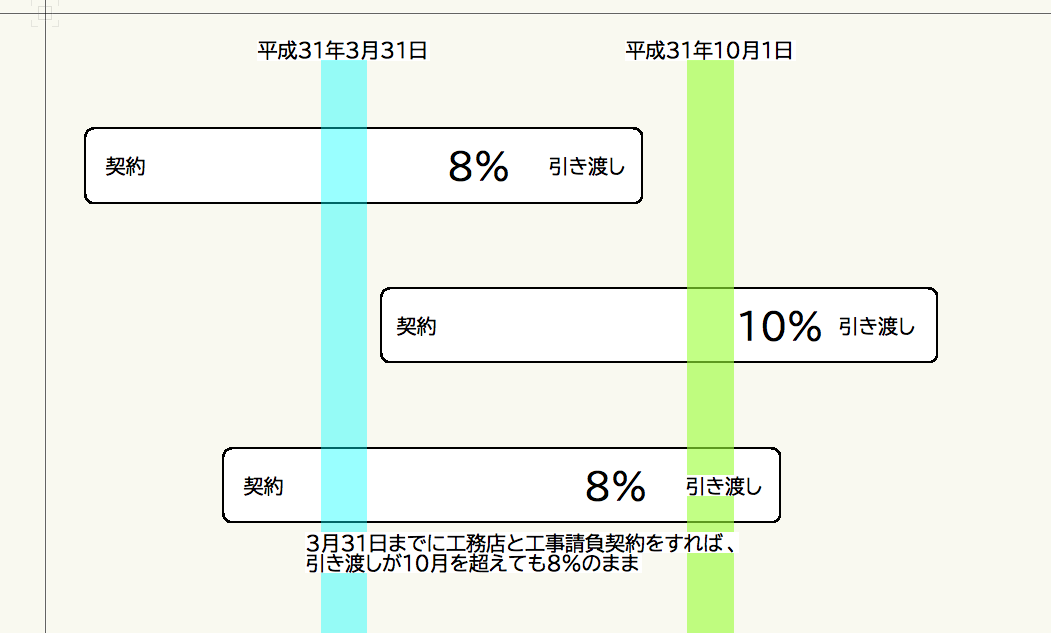The image size is (1051, 633).
Task: Select 引き渡し label beside the 10% text
Action: 876,326
